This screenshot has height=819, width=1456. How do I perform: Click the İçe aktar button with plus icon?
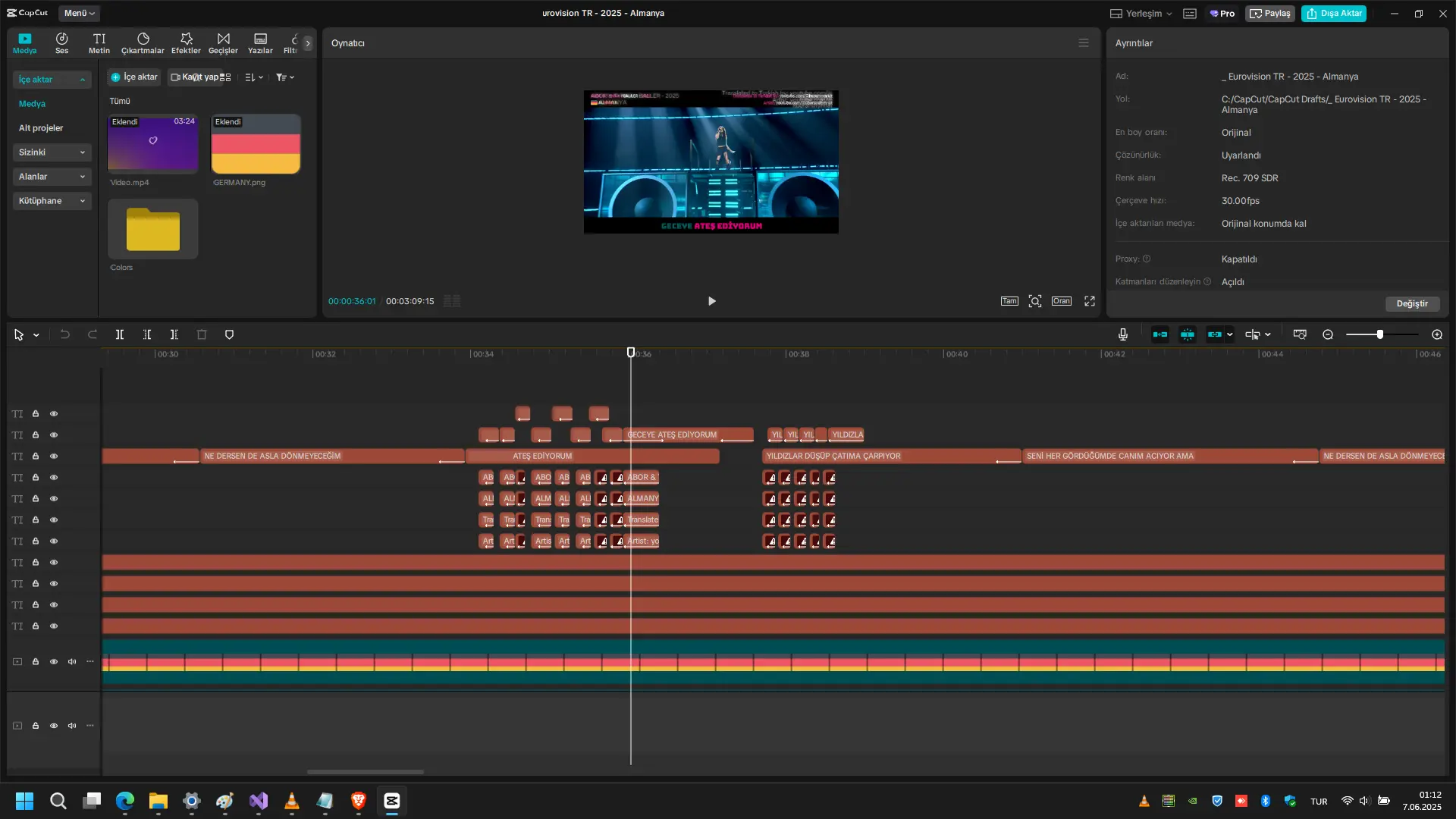tap(134, 77)
